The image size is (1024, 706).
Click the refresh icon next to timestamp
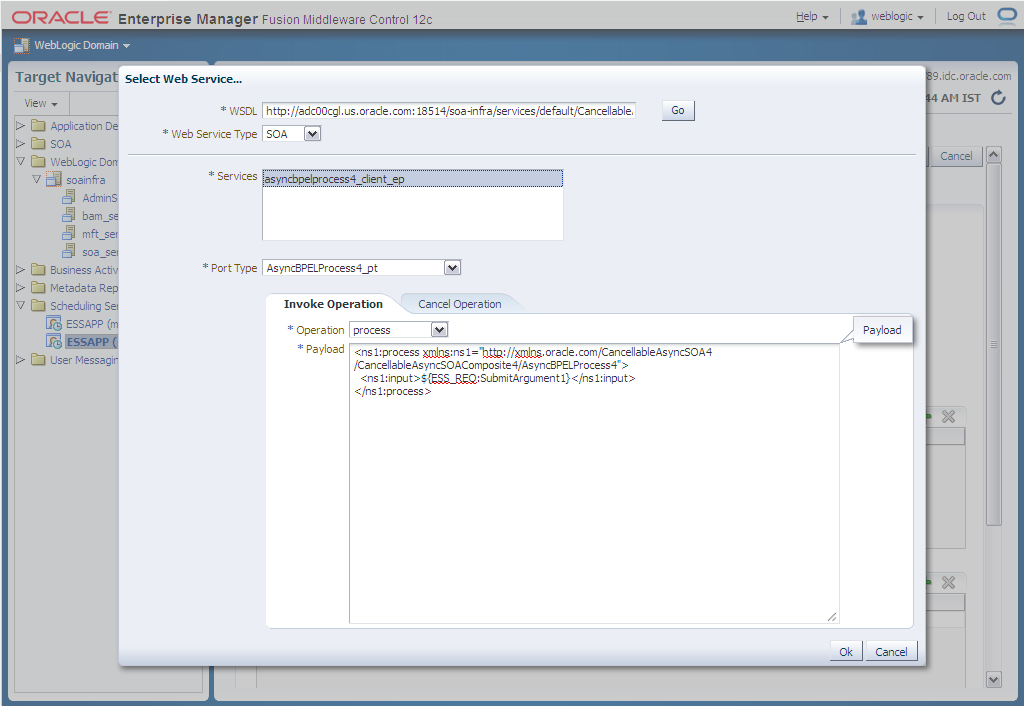(x=998, y=98)
